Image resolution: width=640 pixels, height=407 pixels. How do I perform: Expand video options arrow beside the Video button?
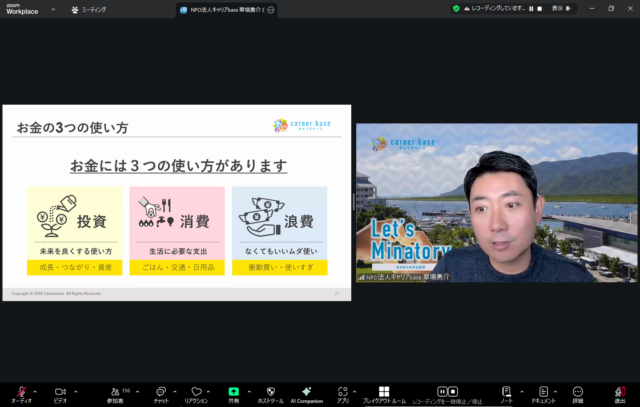click(74, 389)
